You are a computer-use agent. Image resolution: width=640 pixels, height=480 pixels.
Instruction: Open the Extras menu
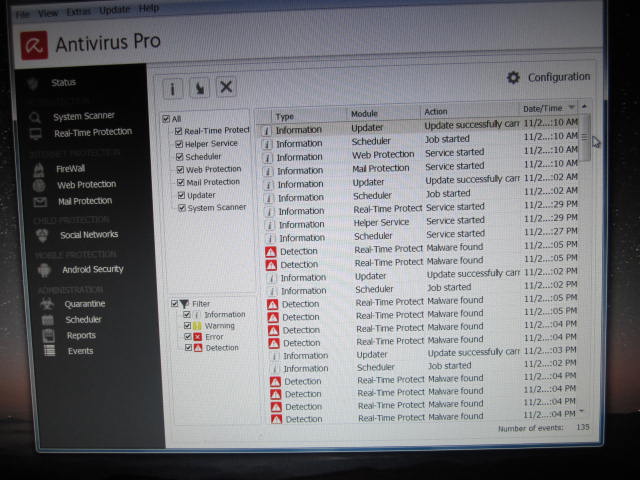78,11
